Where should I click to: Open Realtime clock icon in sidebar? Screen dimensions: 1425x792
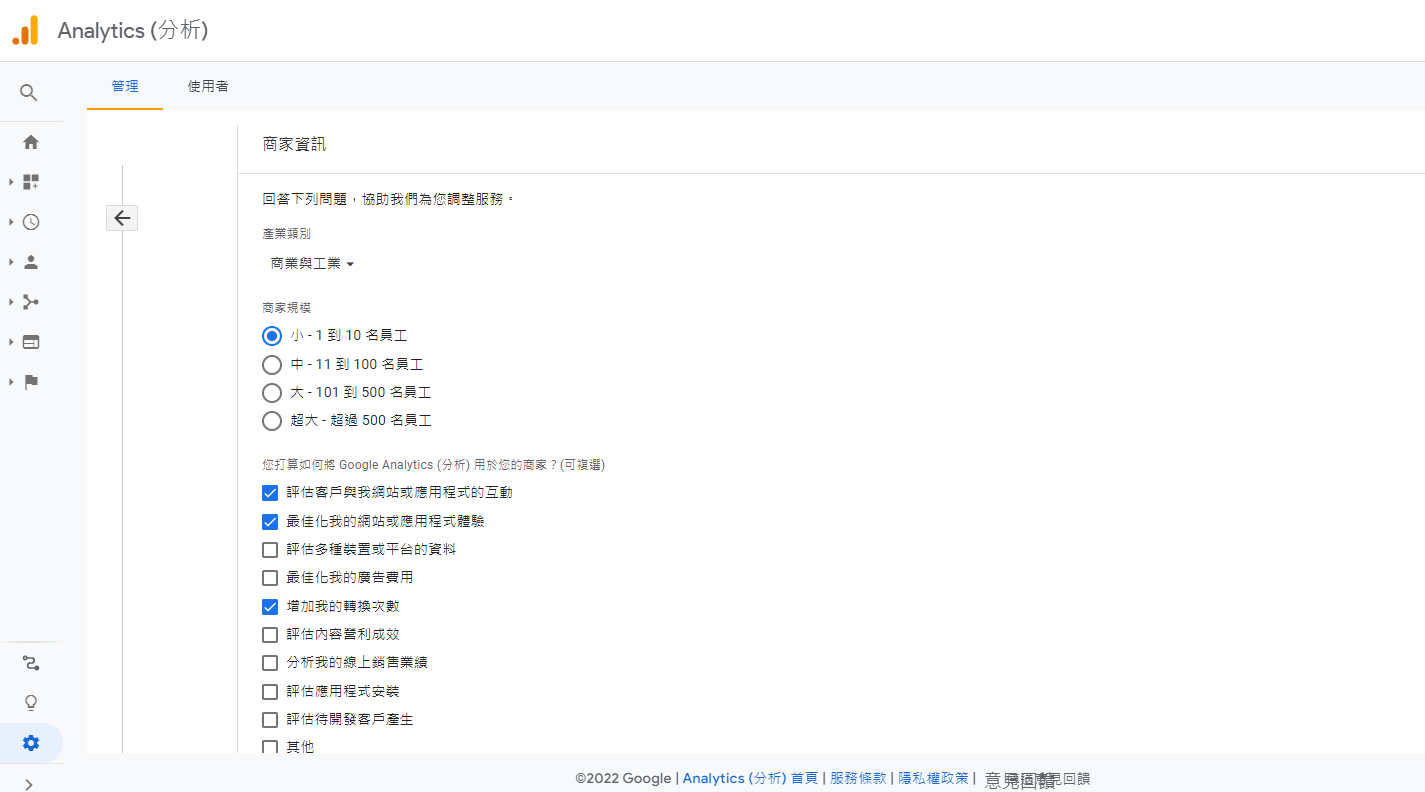(31, 222)
